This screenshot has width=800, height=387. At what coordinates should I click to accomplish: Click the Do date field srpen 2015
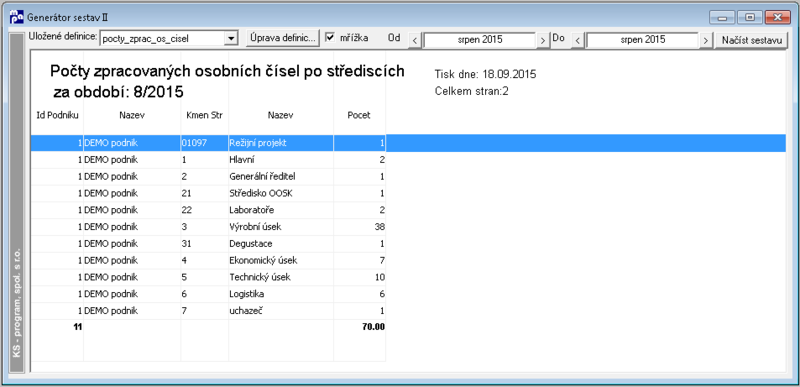[642, 40]
